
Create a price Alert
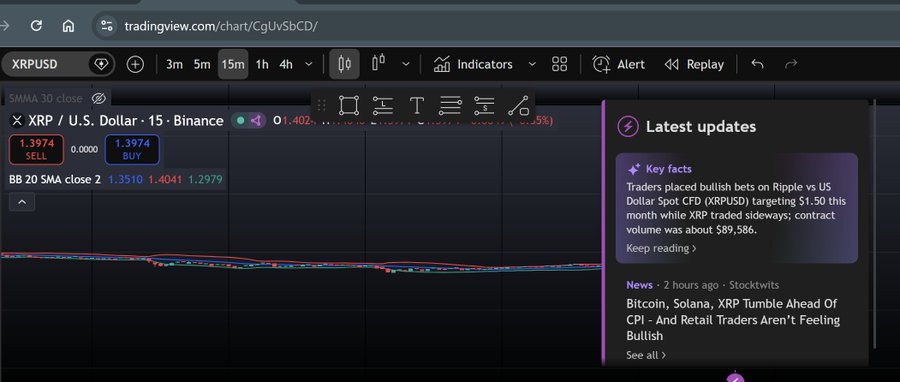tap(619, 64)
